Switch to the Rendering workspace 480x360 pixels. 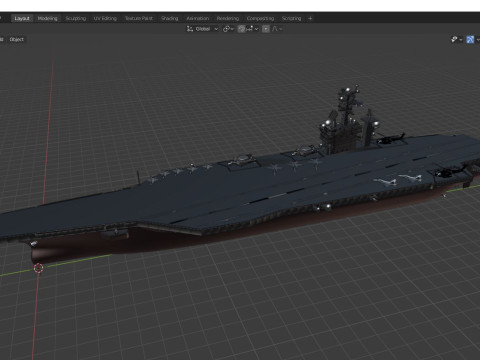228,18
